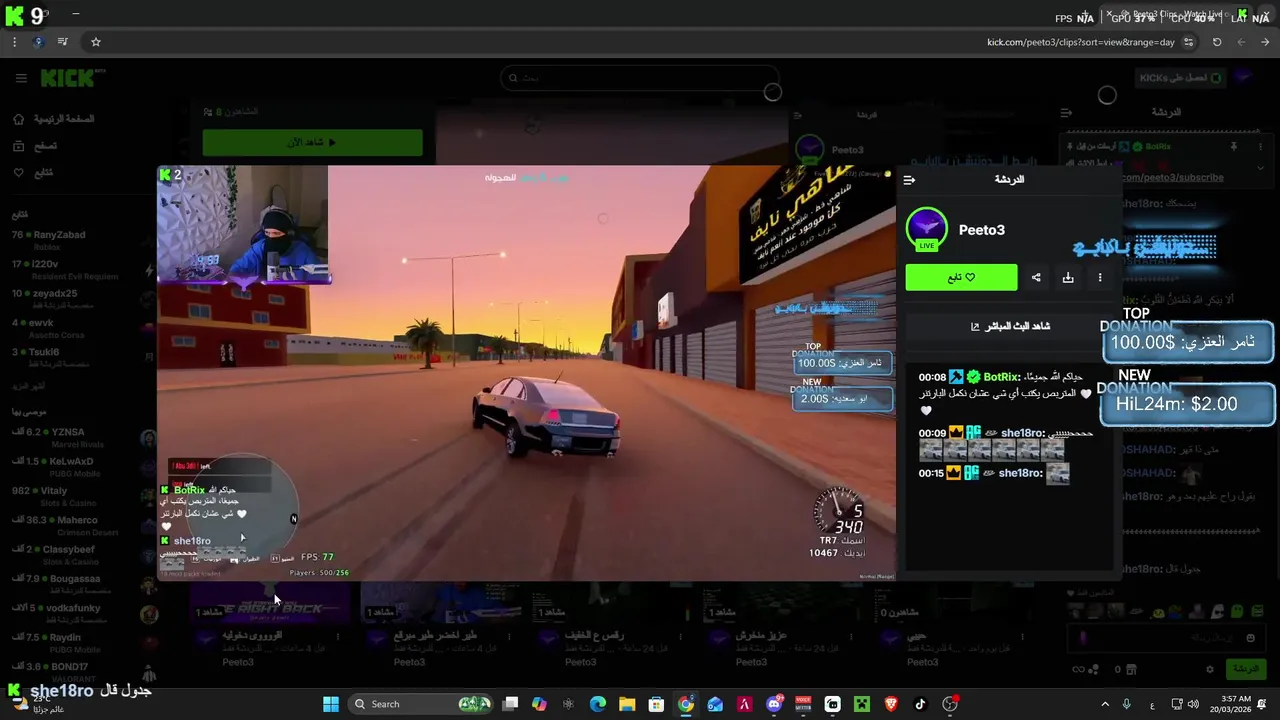
Task: Open Task View from taskbar
Action: 510,704
